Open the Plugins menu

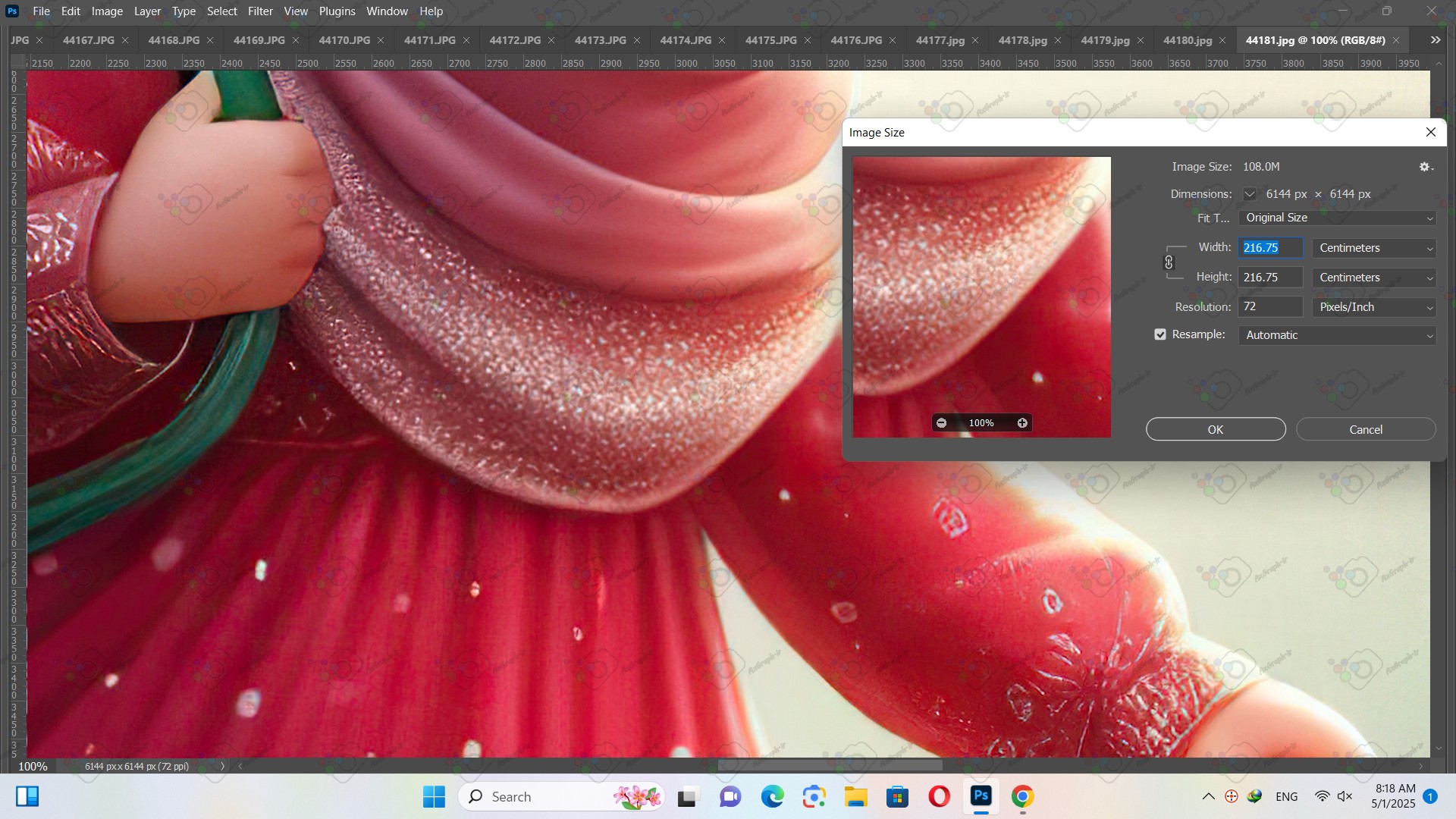coord(337,11)
